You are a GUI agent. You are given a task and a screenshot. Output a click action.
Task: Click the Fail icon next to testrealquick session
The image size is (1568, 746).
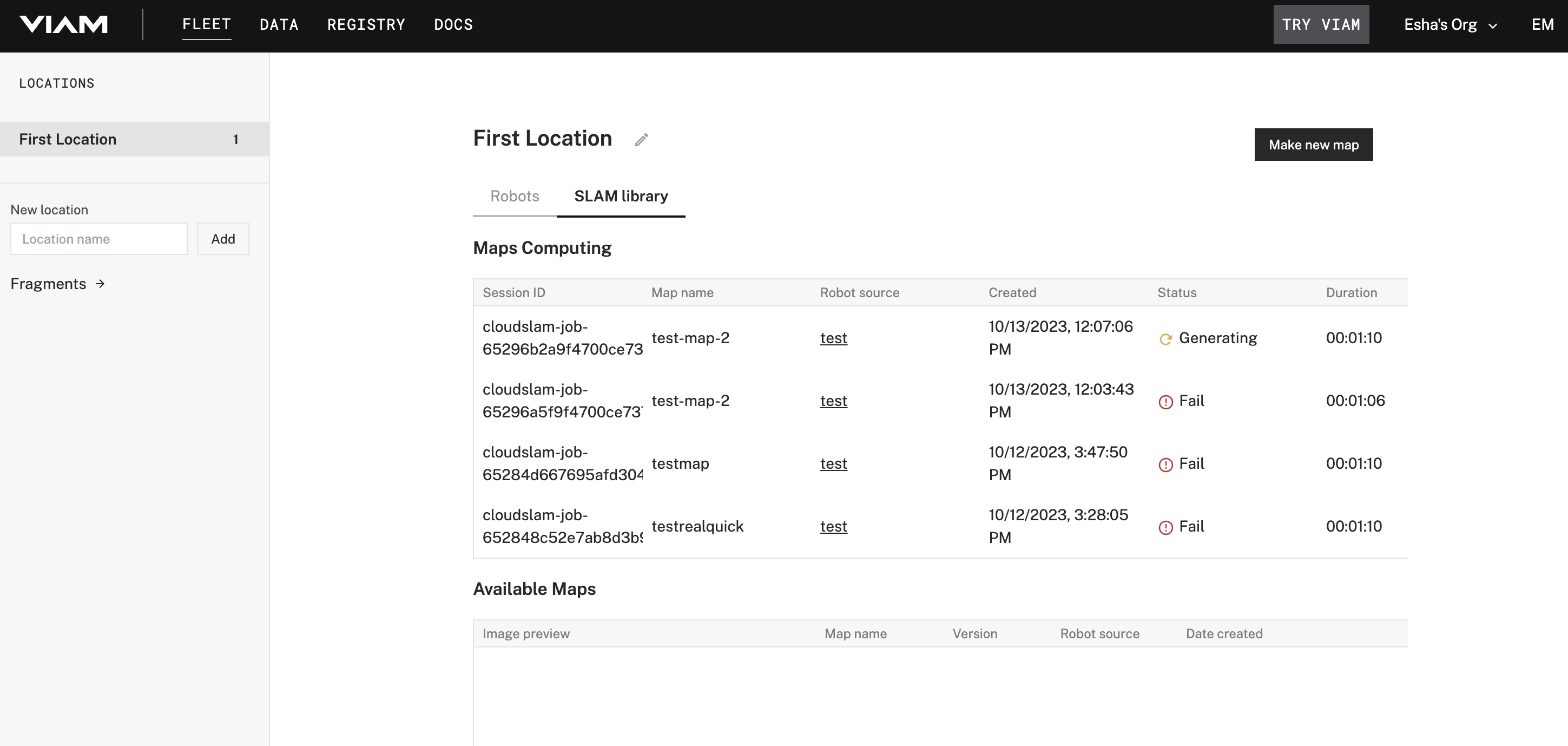(1165, 526)
